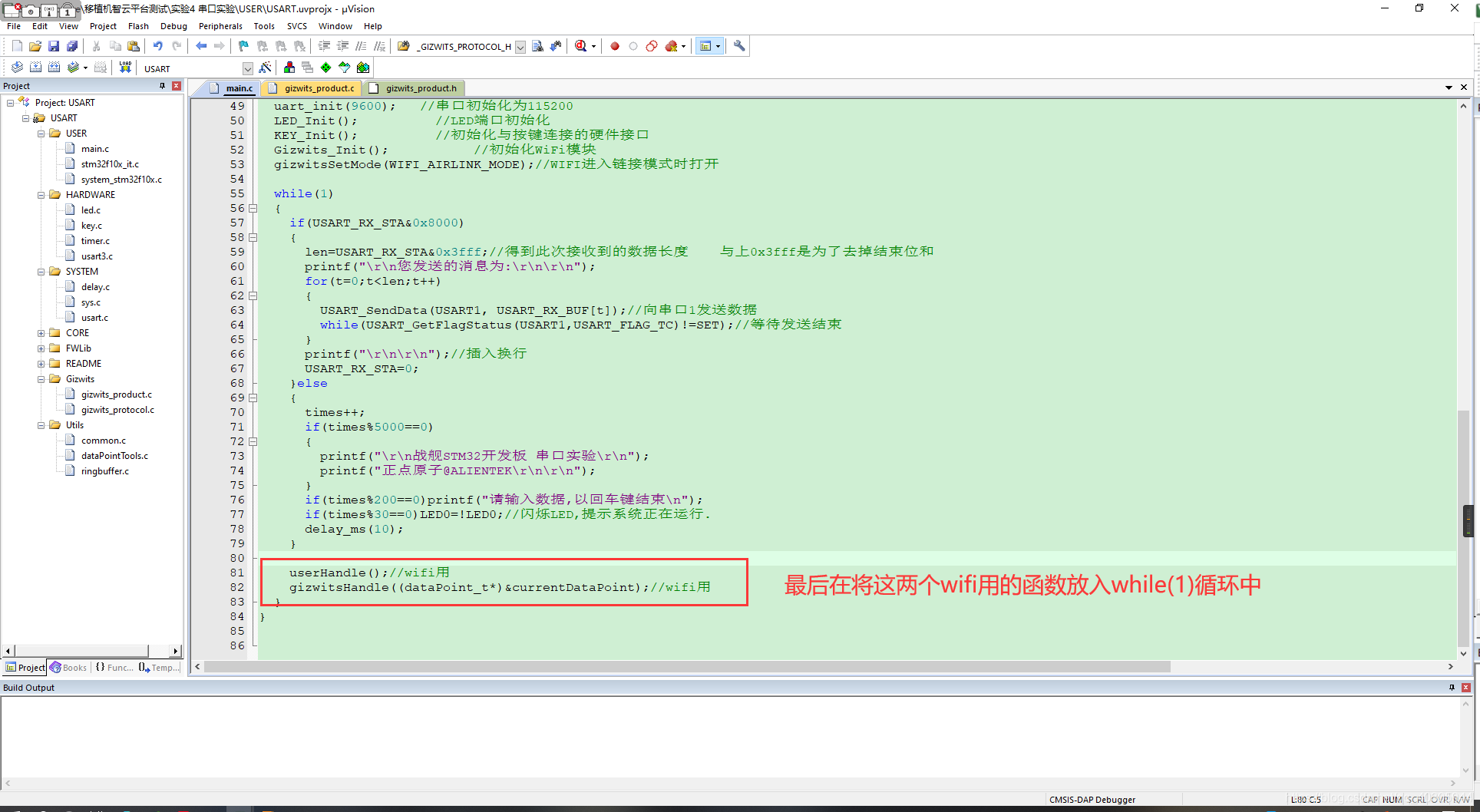Navigate backwards with blue arrow
The width and height of the screenshot is (1480, 812).
201,46
